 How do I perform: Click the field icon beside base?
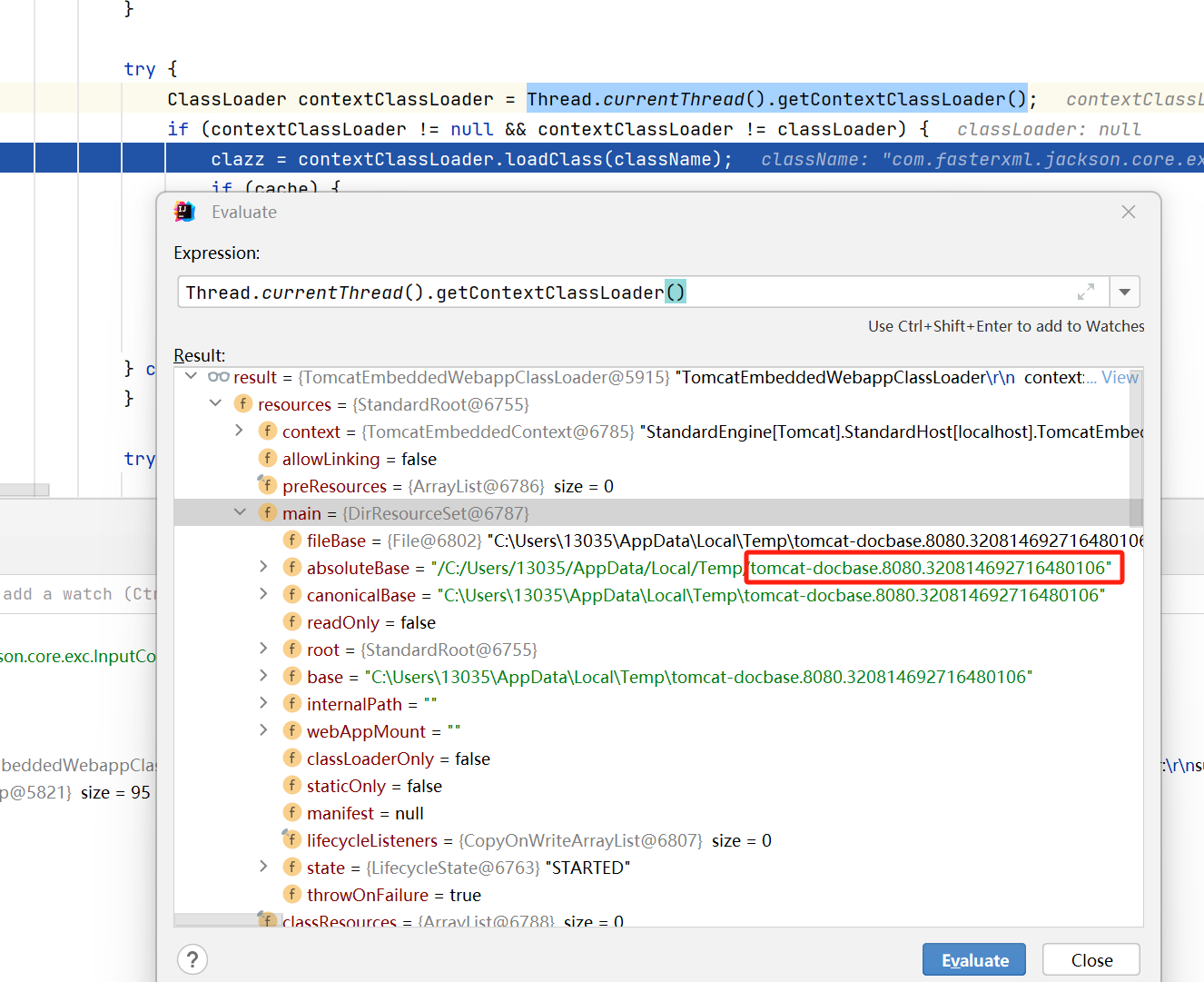[x=292, y=676]
